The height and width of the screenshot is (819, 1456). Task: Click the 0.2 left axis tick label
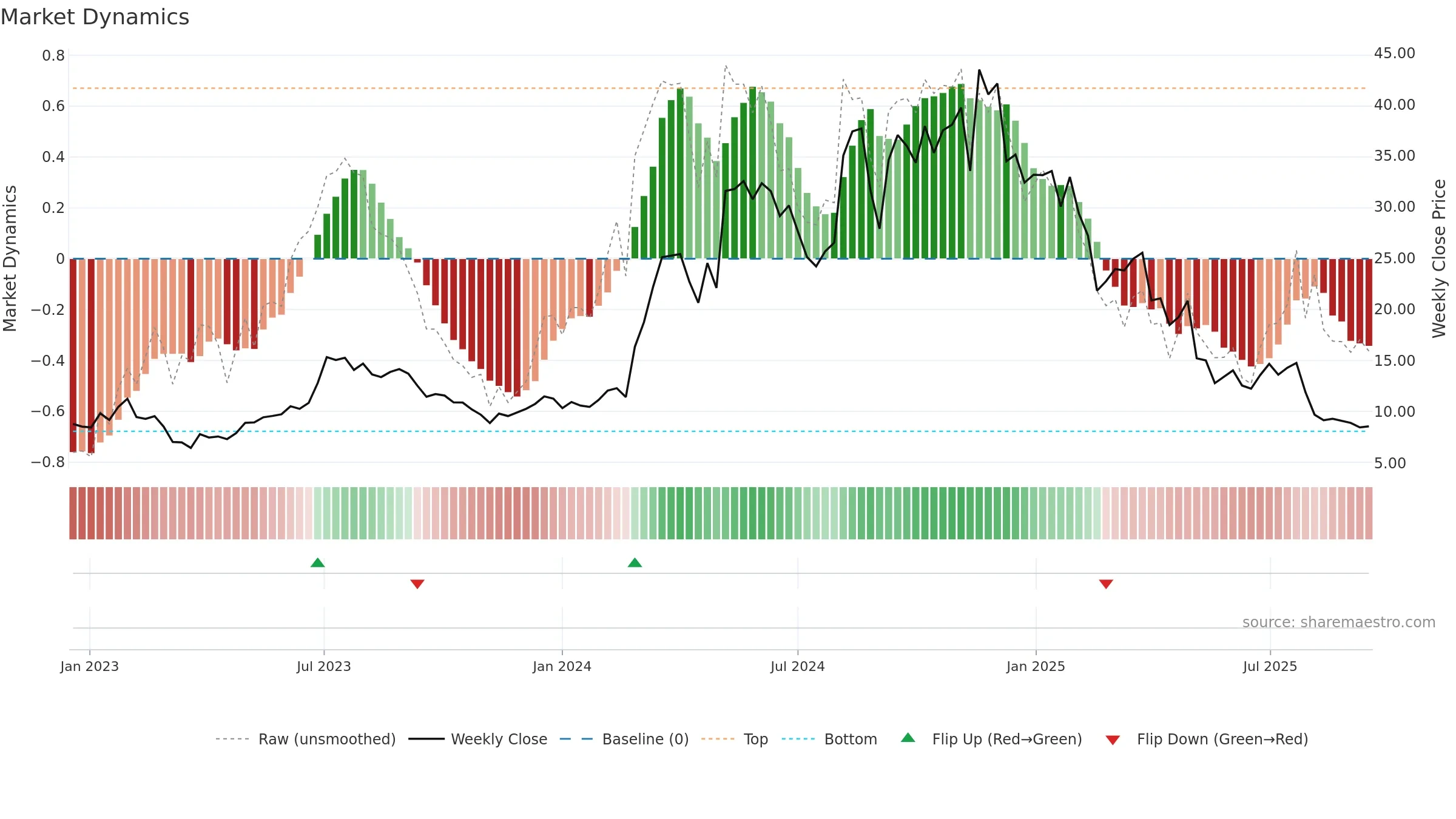[x=53, y=208]
